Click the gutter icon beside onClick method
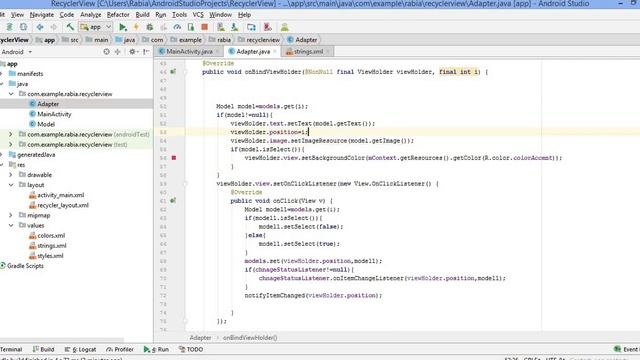 coord(173,200)
